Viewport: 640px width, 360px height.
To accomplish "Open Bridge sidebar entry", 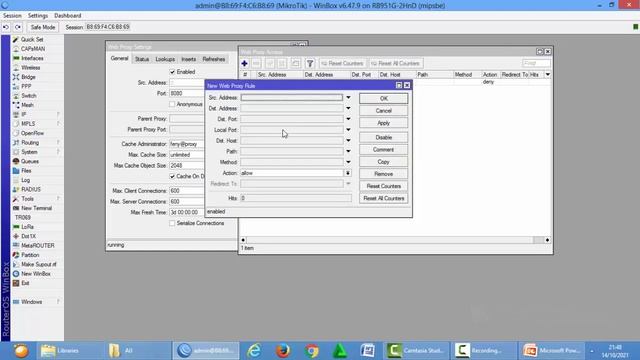I will (28, 77).
